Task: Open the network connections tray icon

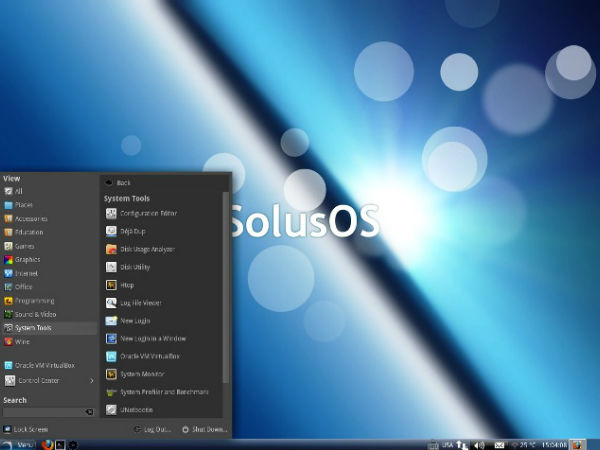Action: 461,443
